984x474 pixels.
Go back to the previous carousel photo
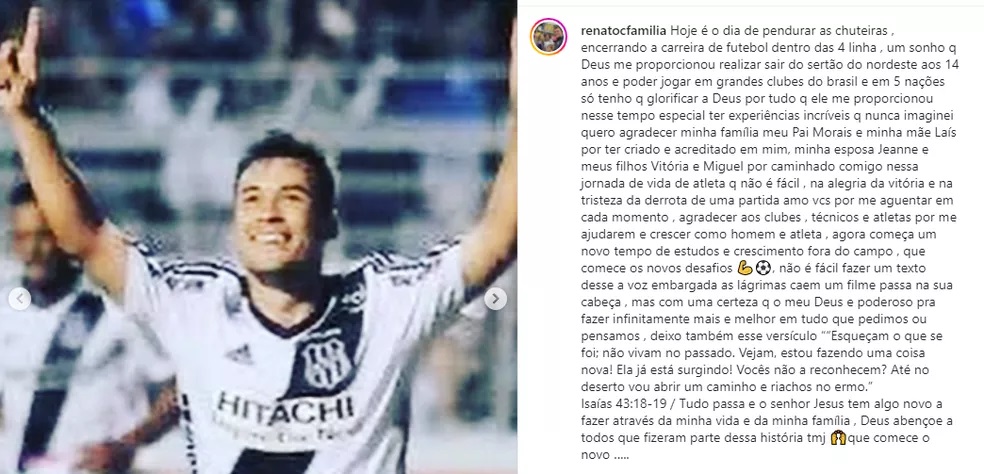19,299
